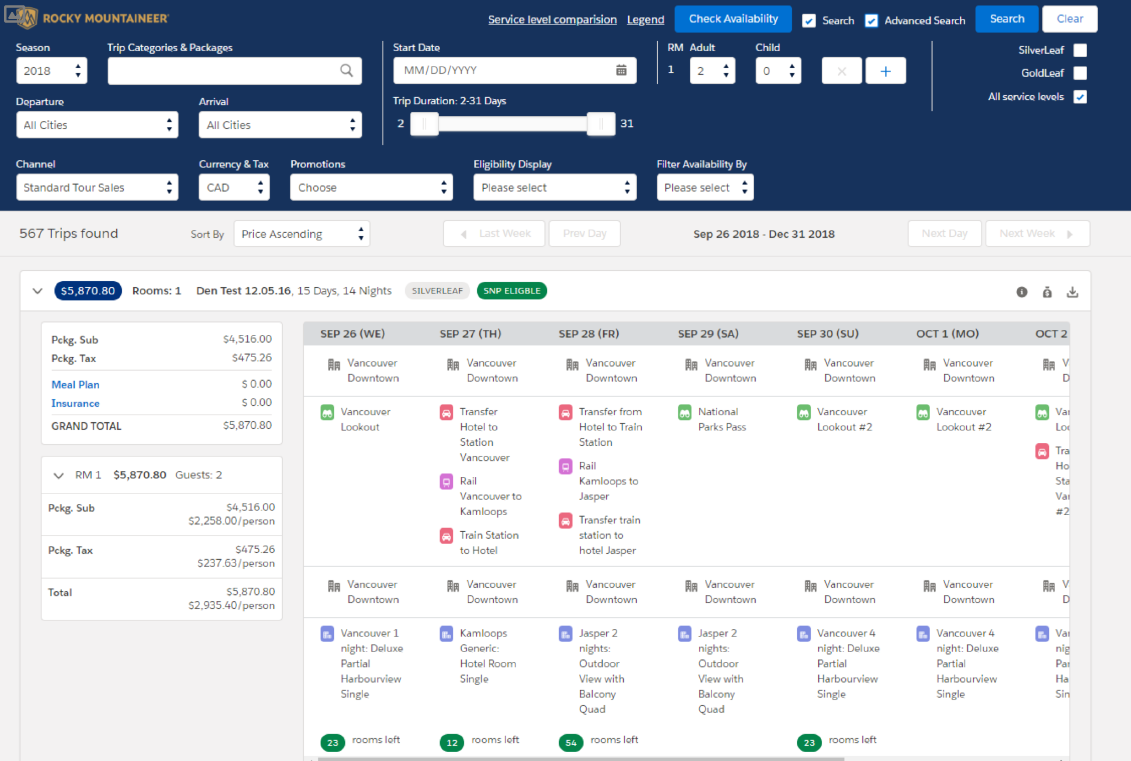This screenshot has width=1131, height=761.
Task: Focus the Trip Categories & Packages field
Action: [234, 71]
